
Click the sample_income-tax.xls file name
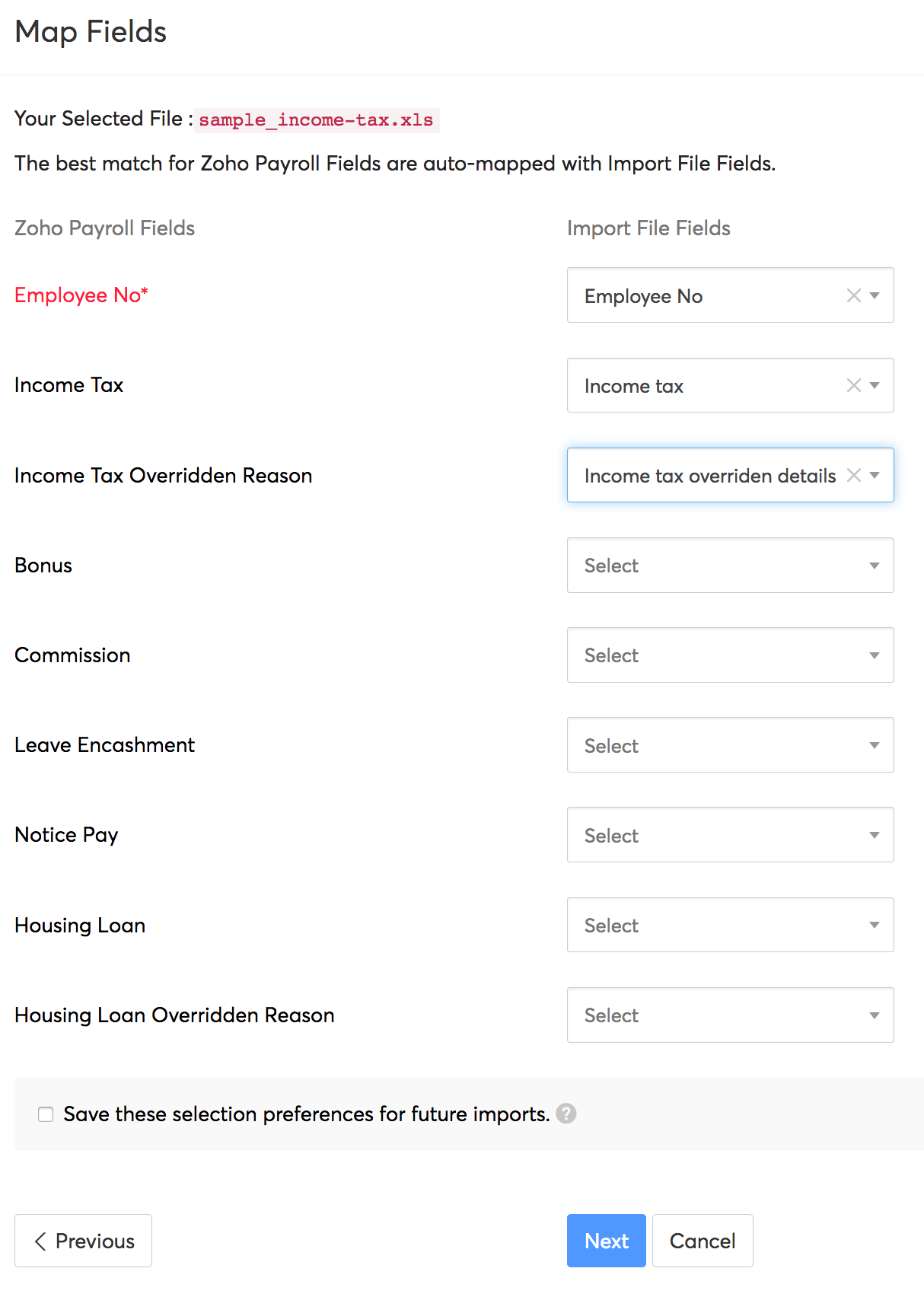click(x=316, y=120)
